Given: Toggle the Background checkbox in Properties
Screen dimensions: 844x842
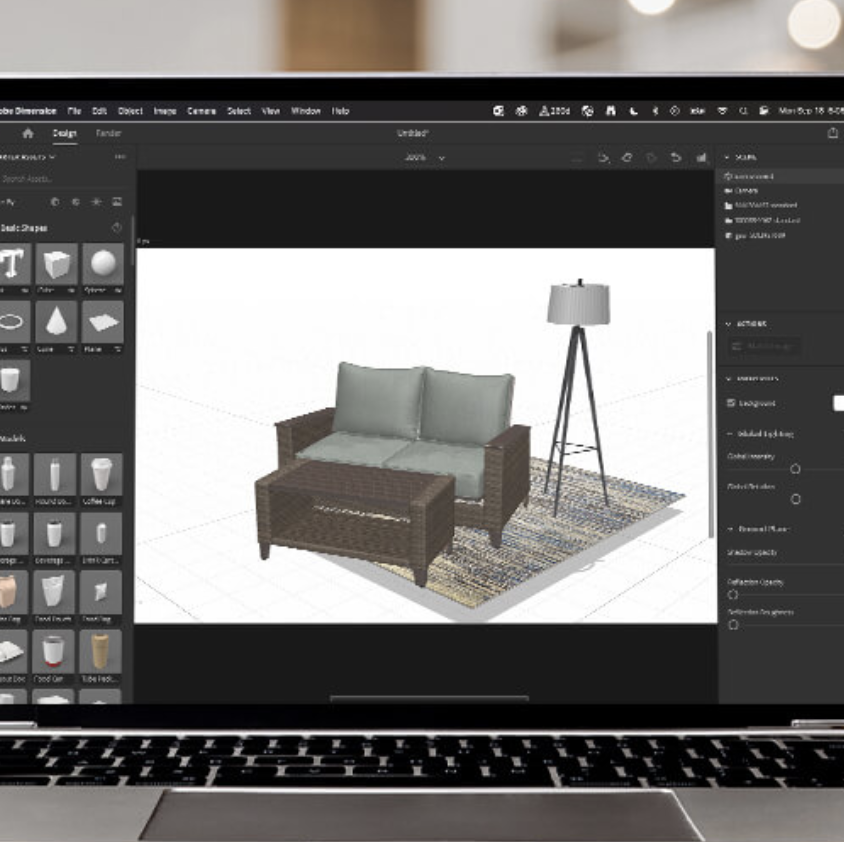Looking at the screenshot, I should point(731,403).
